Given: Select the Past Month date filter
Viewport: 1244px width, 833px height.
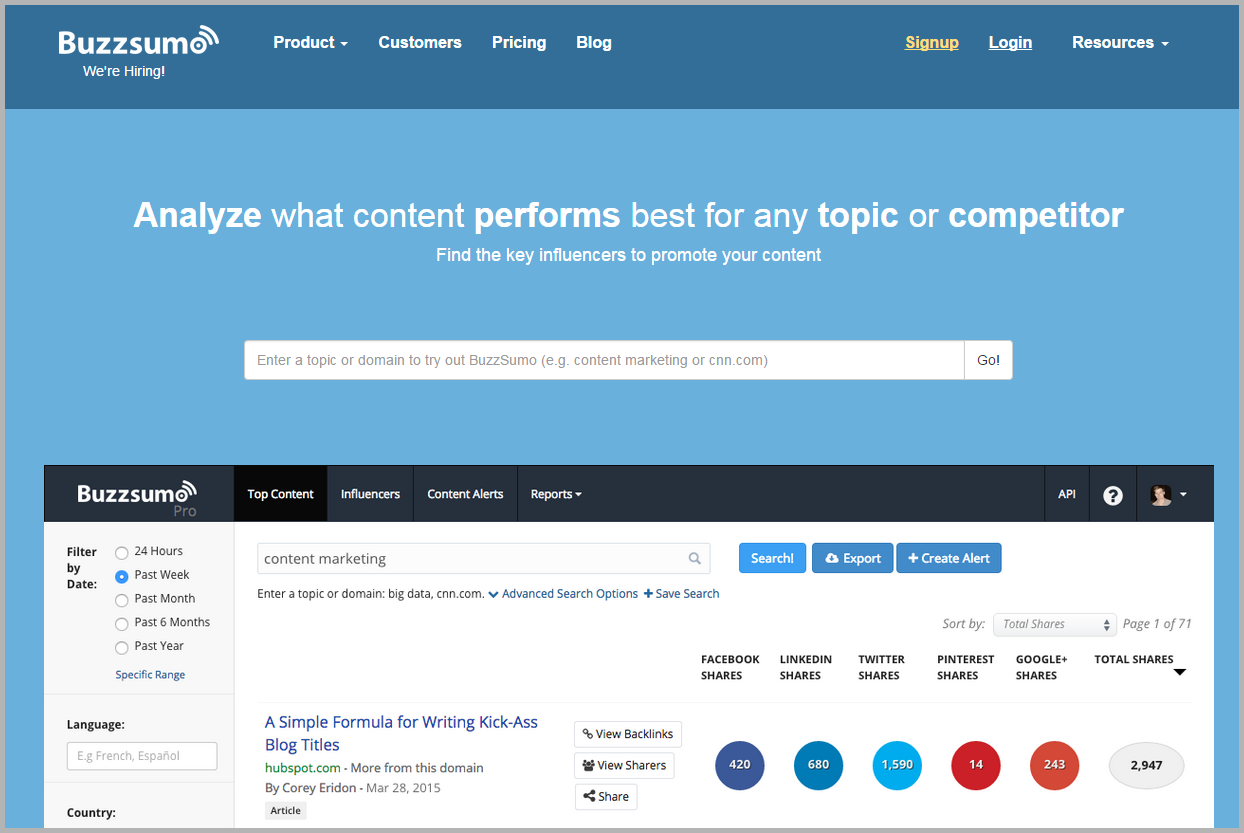Looking at the screenshot, I should tap(122, 600).
